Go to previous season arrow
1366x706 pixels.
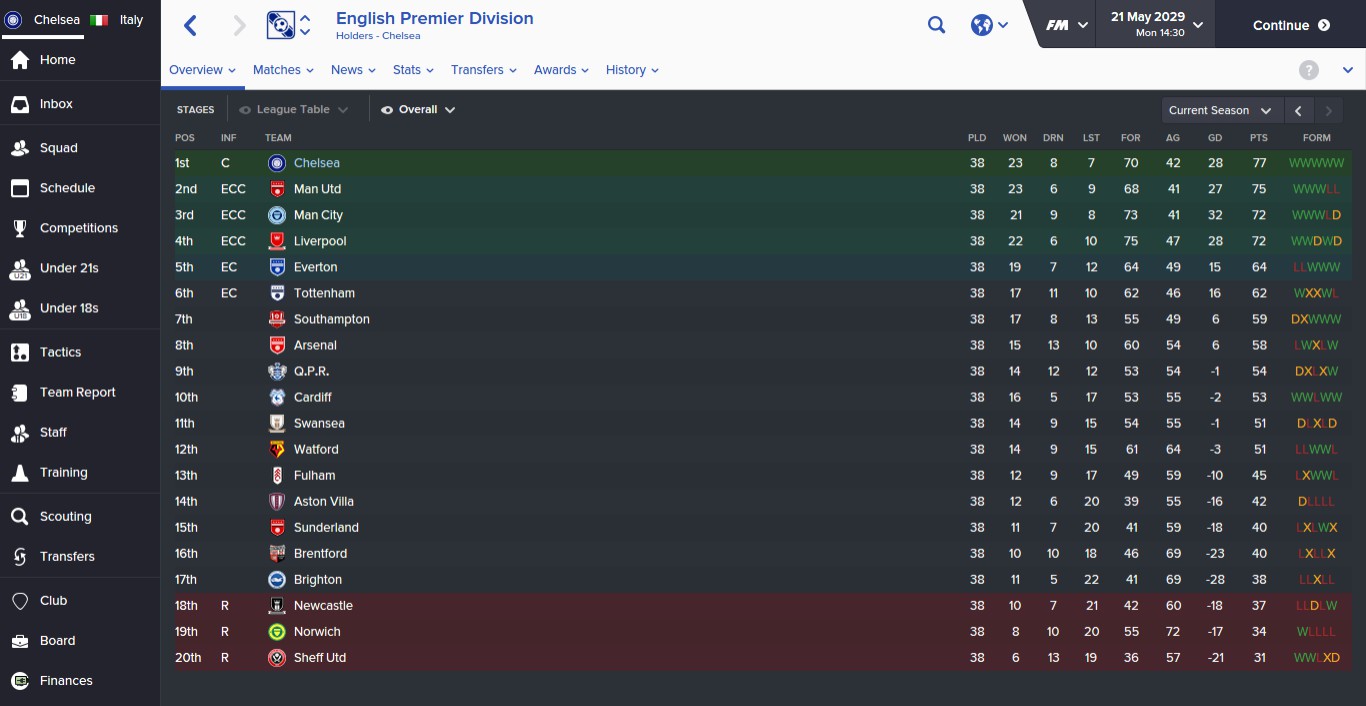[x=1298, y=111]
